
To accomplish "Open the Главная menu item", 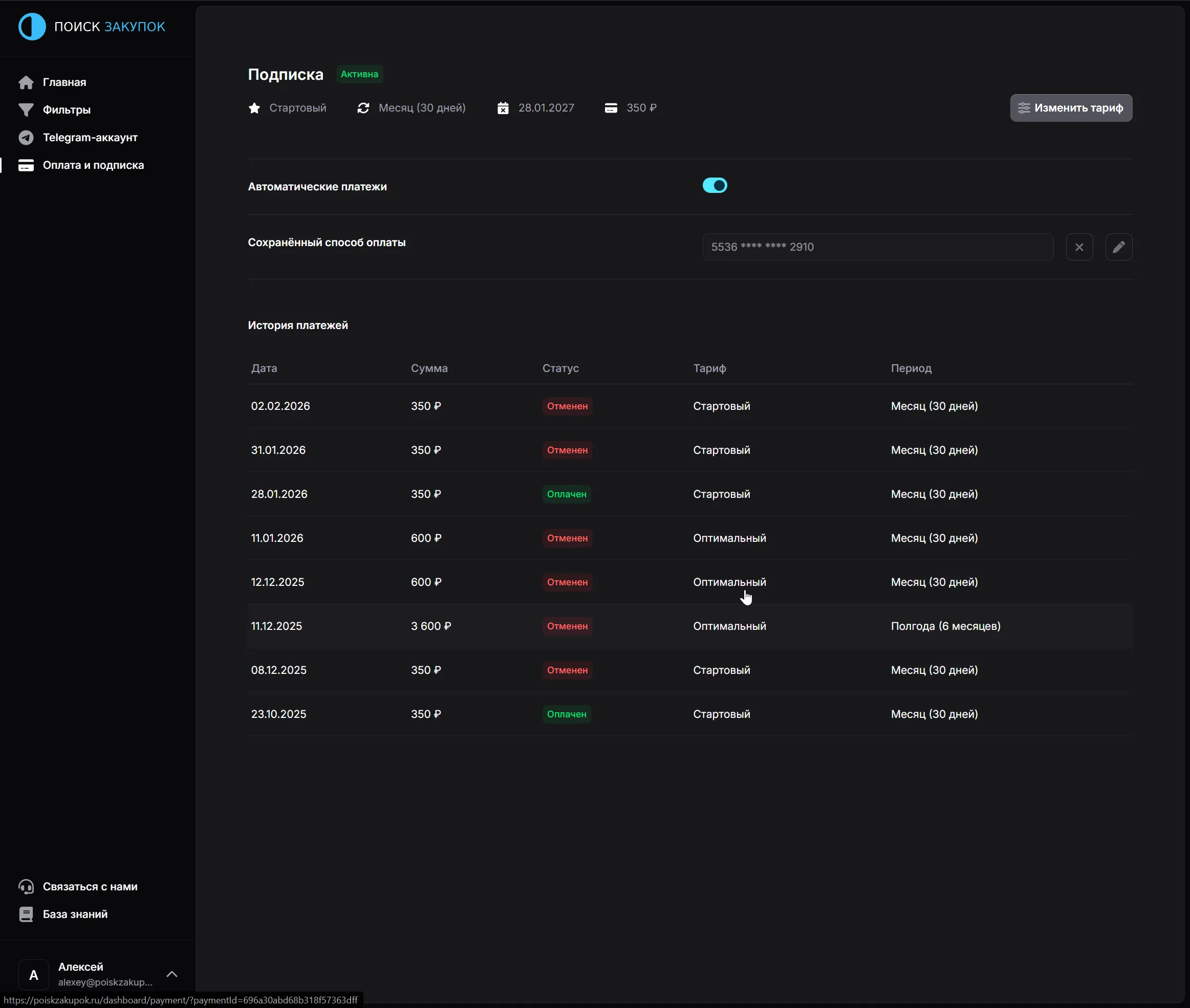I will [64, 82].
